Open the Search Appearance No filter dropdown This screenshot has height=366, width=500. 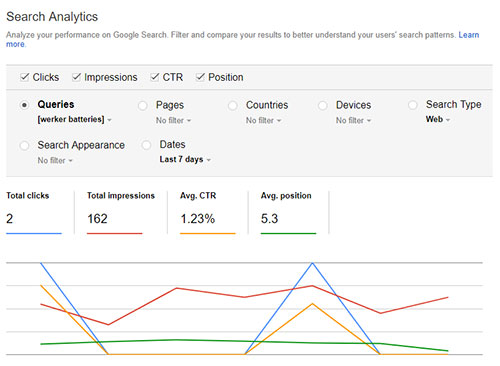pos(55,160)
